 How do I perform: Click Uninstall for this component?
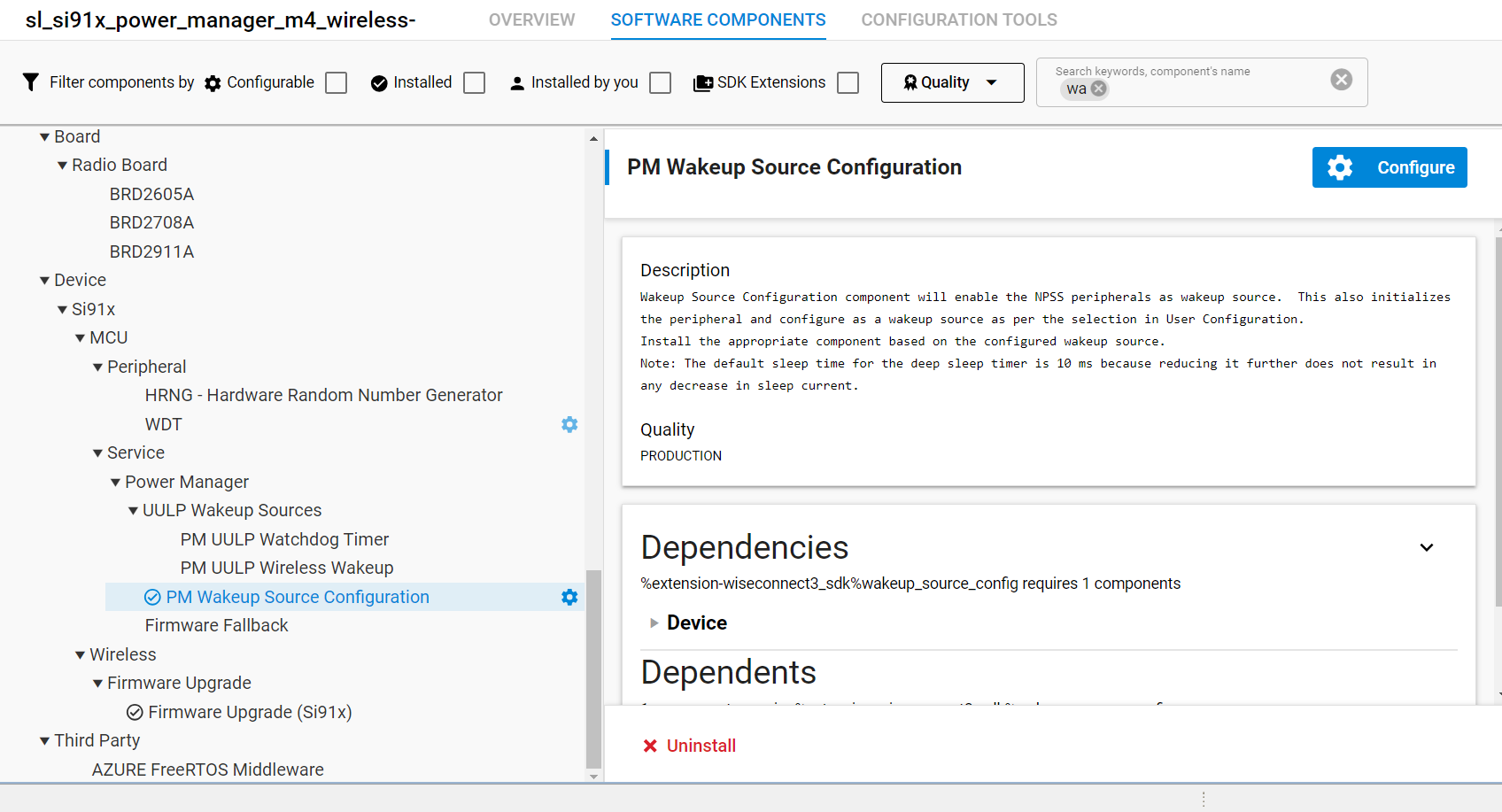690,746
